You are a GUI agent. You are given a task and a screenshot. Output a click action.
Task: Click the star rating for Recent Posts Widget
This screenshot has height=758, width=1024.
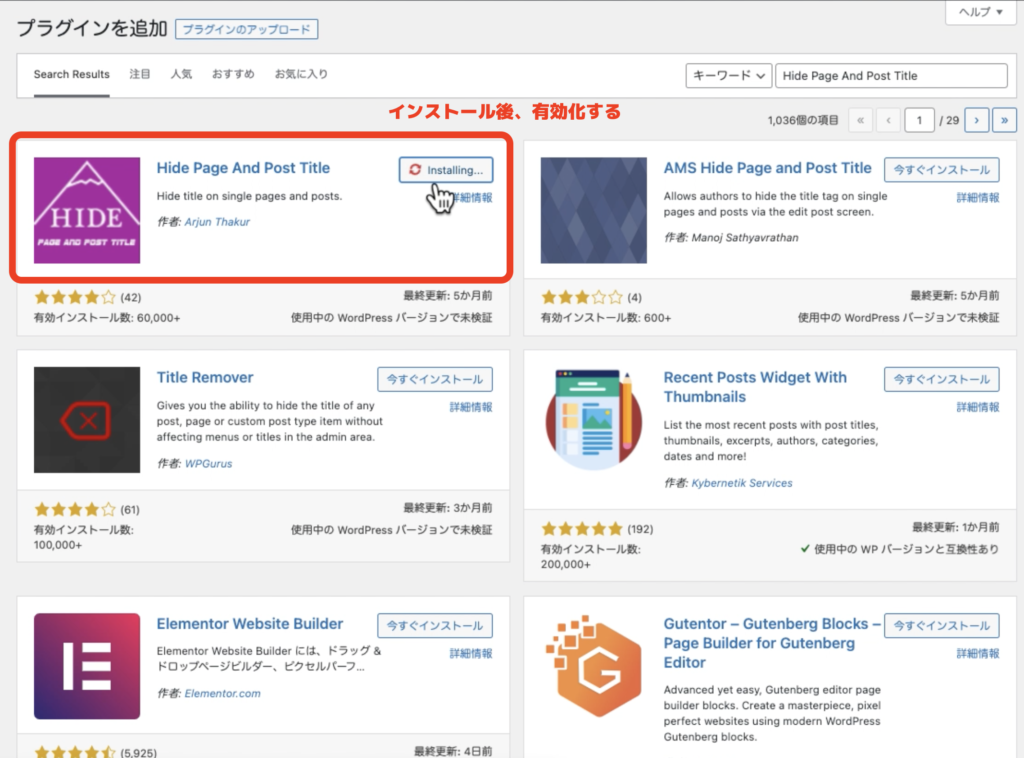582,529
